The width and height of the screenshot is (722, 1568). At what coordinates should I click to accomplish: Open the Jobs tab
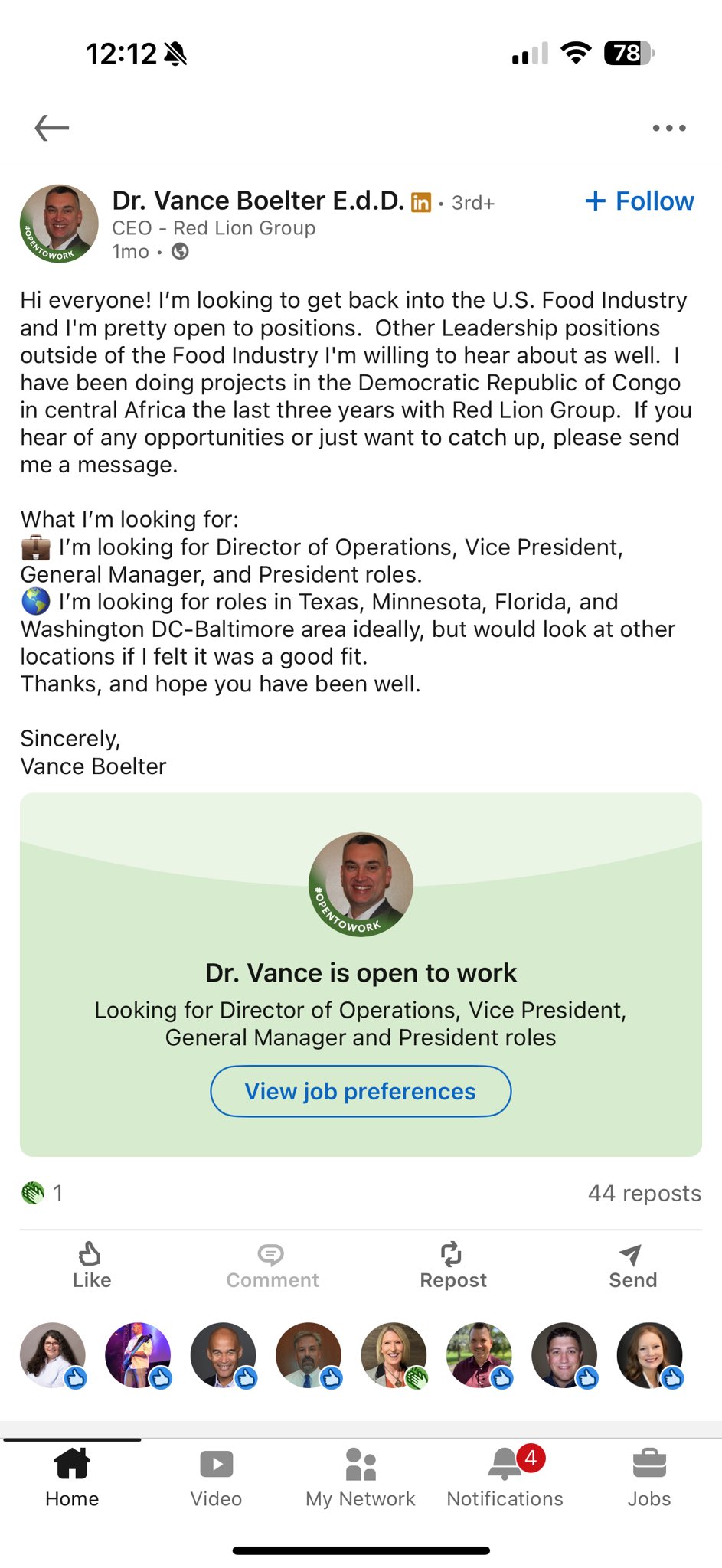[649, 1478]
